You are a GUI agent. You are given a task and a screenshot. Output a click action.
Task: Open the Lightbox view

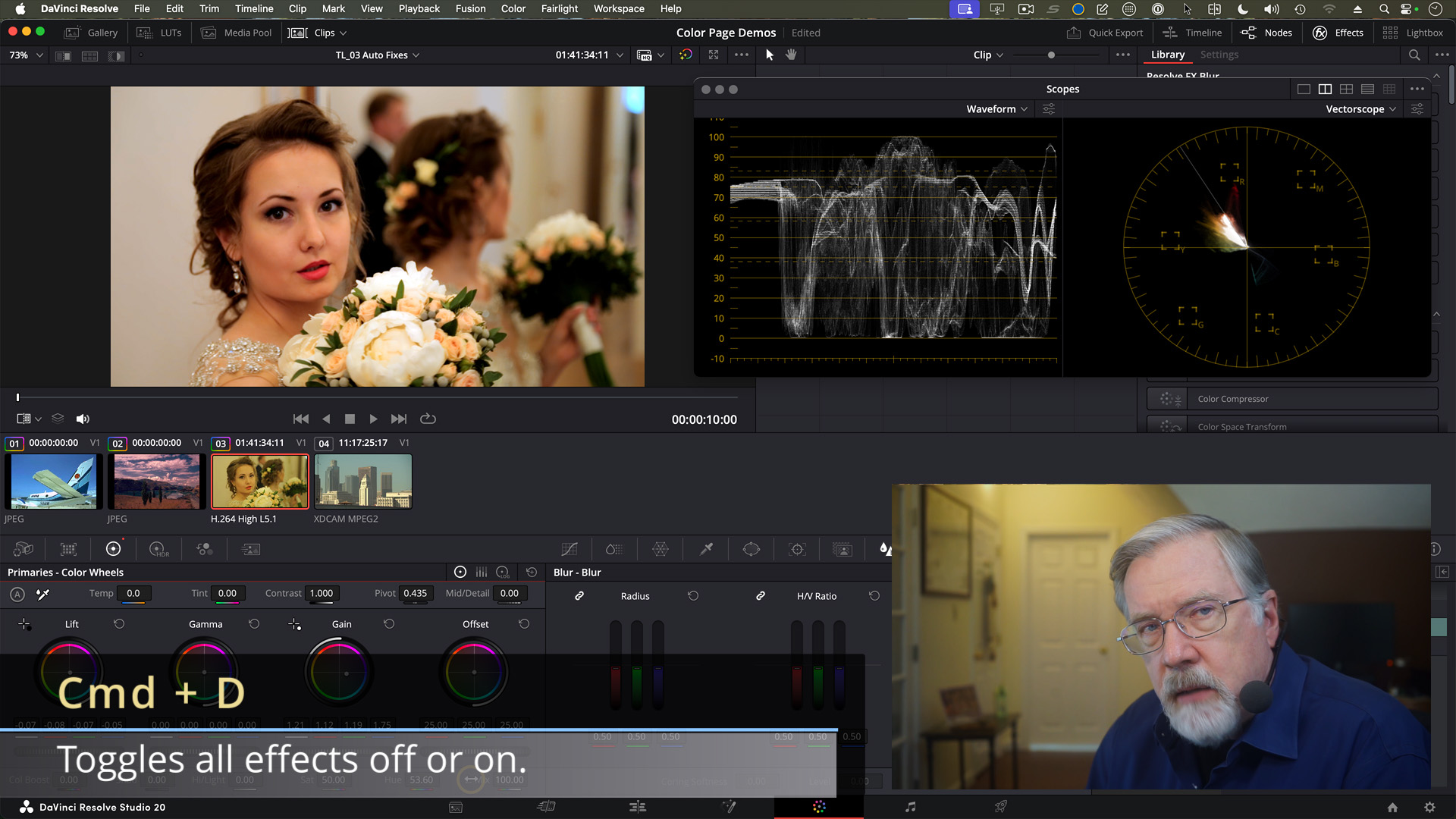click(x=1413, y=33)
